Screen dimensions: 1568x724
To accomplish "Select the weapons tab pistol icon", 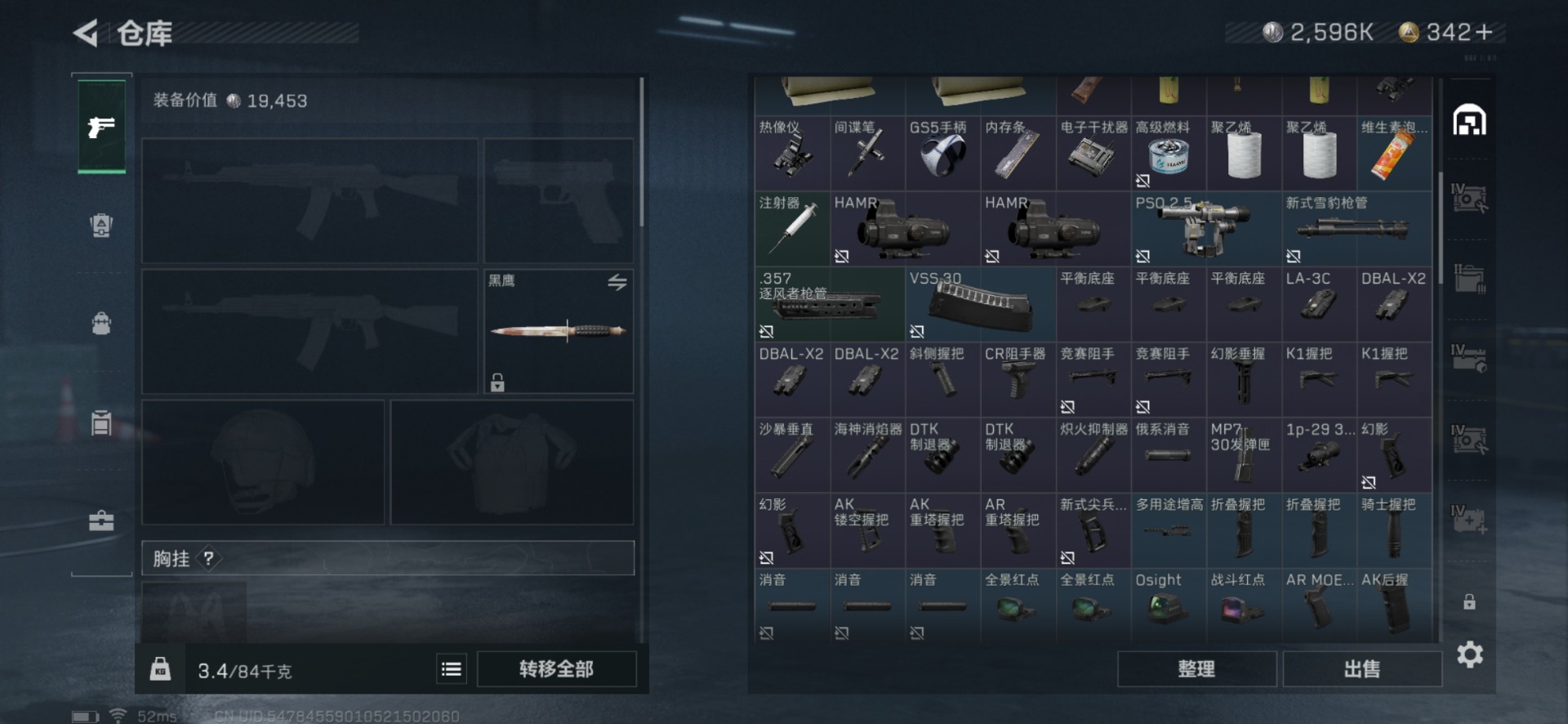I will click(102, 126).
